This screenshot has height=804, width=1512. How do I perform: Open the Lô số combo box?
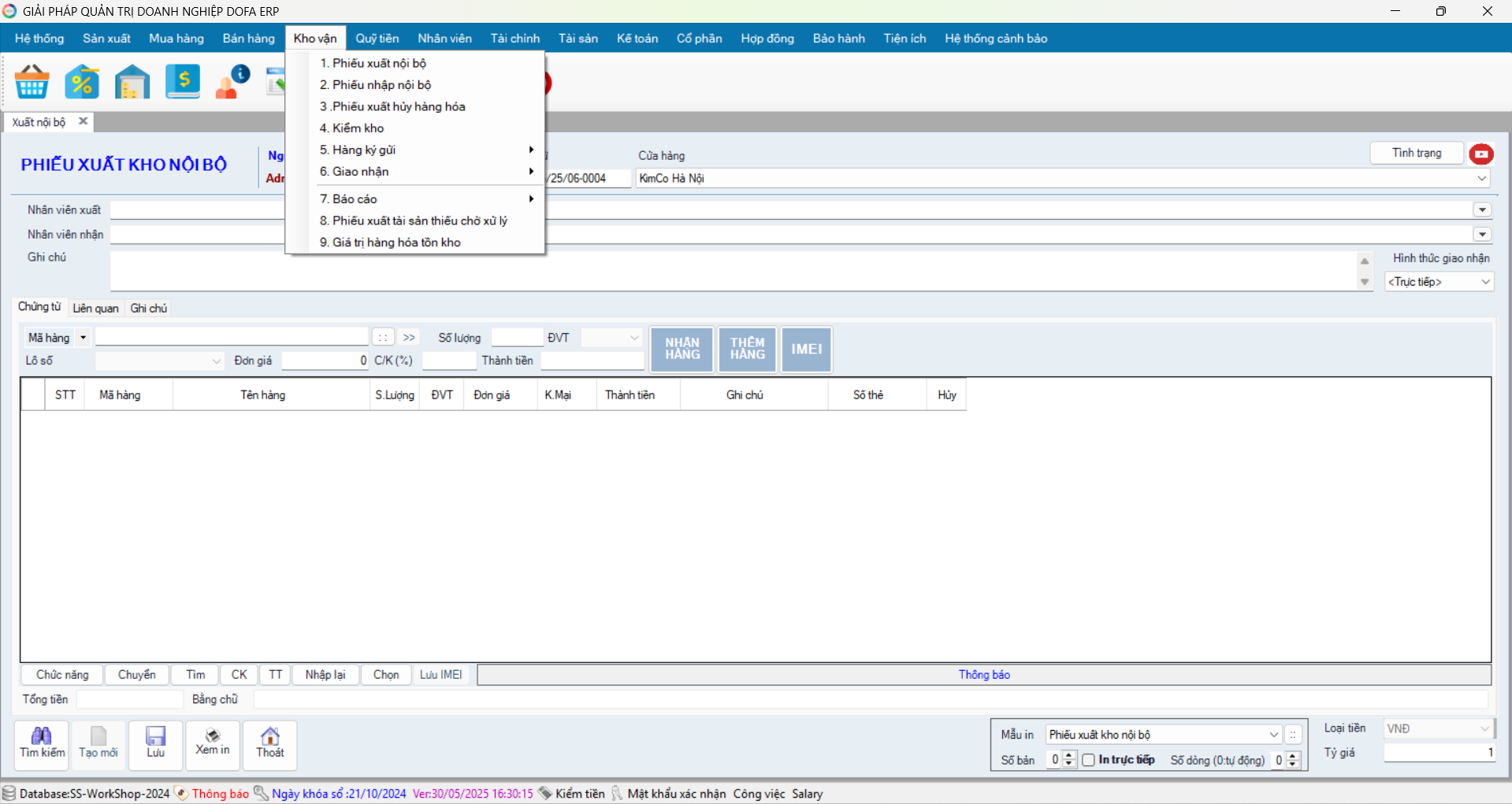pos(160,361)
